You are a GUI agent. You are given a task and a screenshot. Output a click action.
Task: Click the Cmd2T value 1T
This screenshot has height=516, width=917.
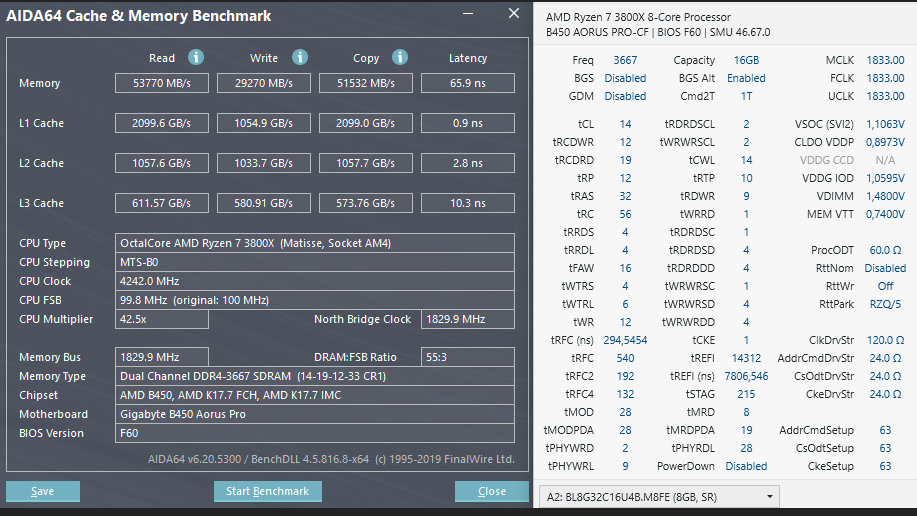click(746, 97)
